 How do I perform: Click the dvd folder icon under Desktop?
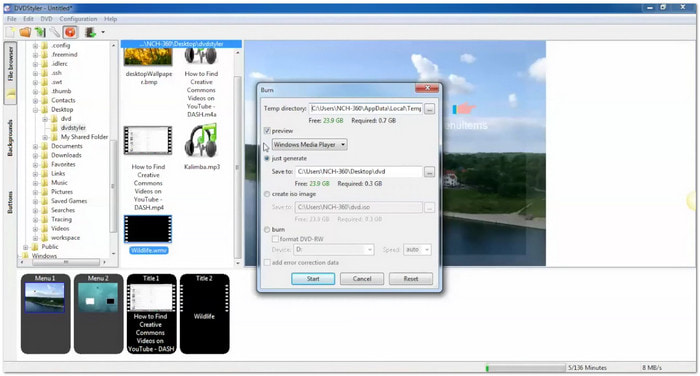54,118
